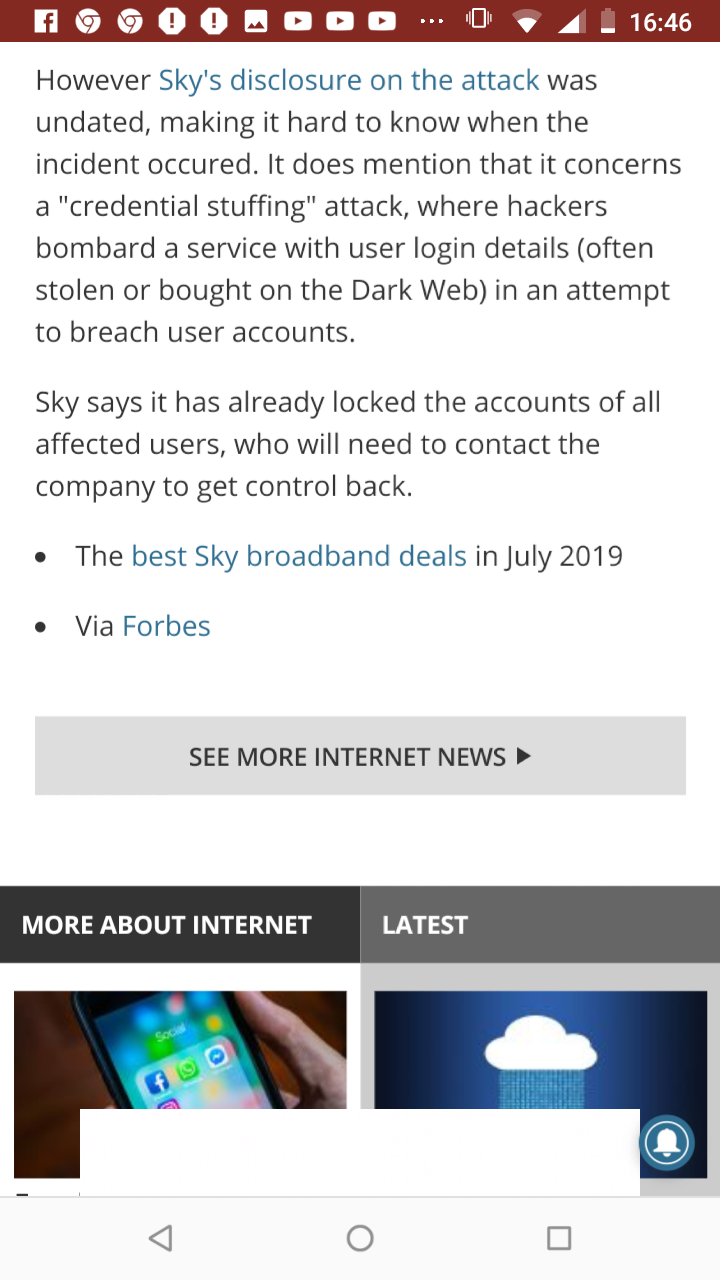
Task: Tap the first Chrome notification icon in status bar
Action: coord(88,21)
